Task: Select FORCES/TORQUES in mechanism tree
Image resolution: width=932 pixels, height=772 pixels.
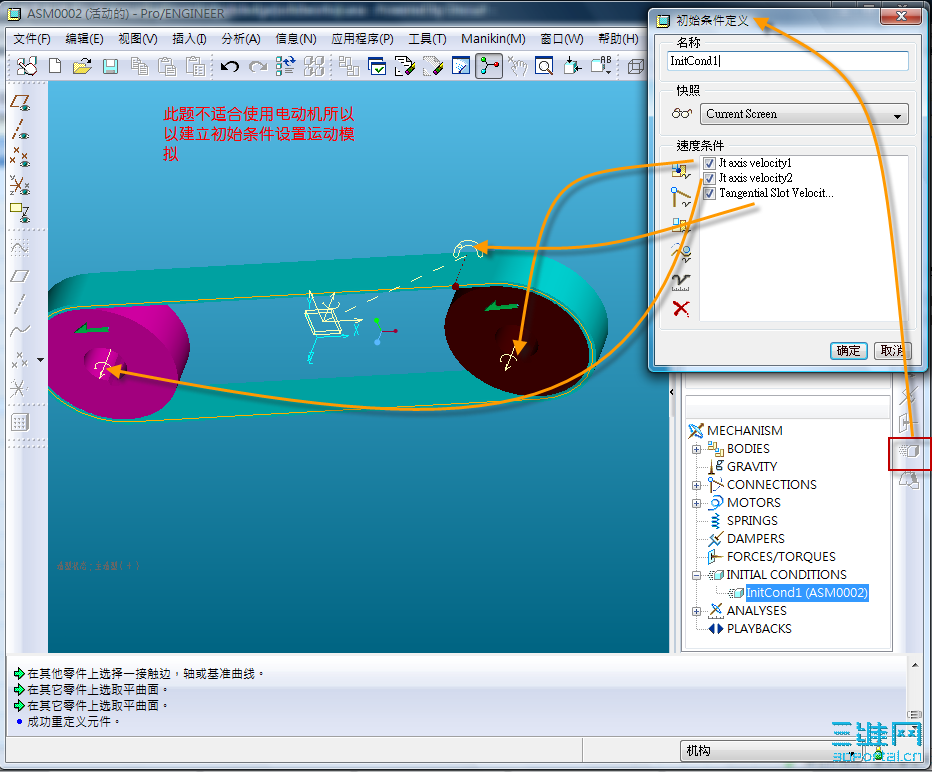Action: (x=781, y=557)
